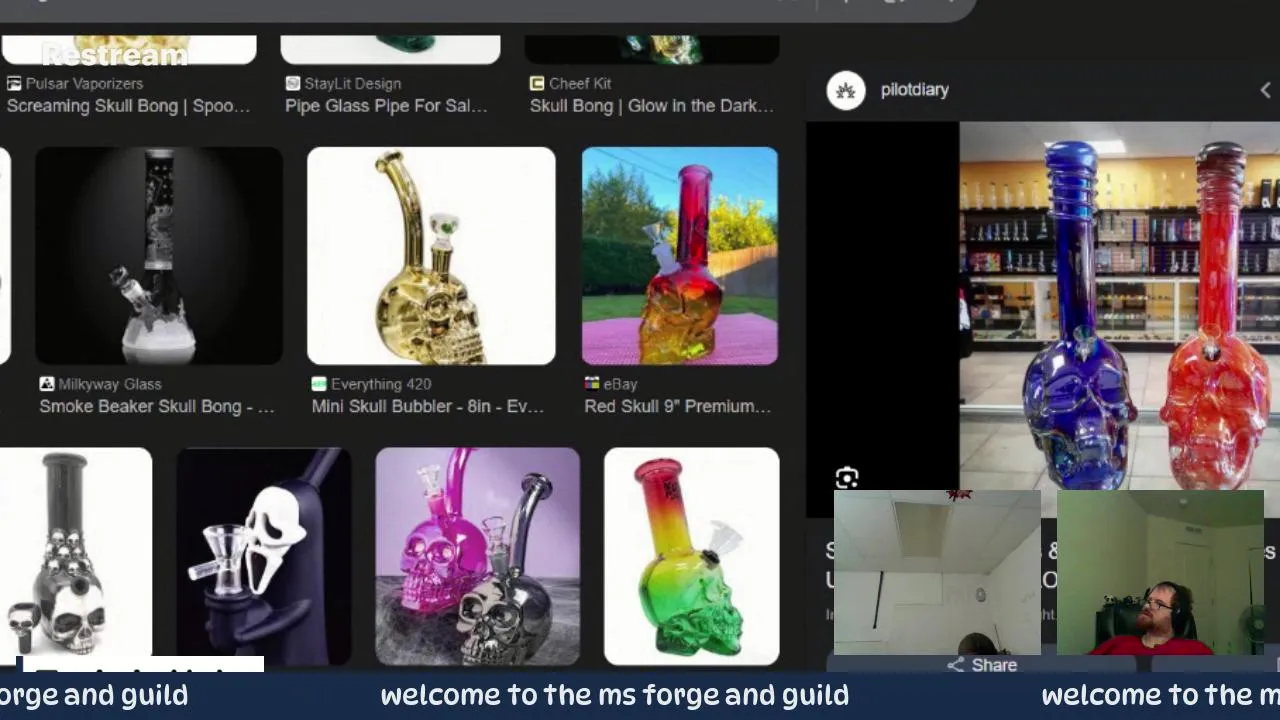1280x720 pixels.
Task: Open Screaming Skull Bong result title
Action: pyautogui.click(x=128, y=106)
